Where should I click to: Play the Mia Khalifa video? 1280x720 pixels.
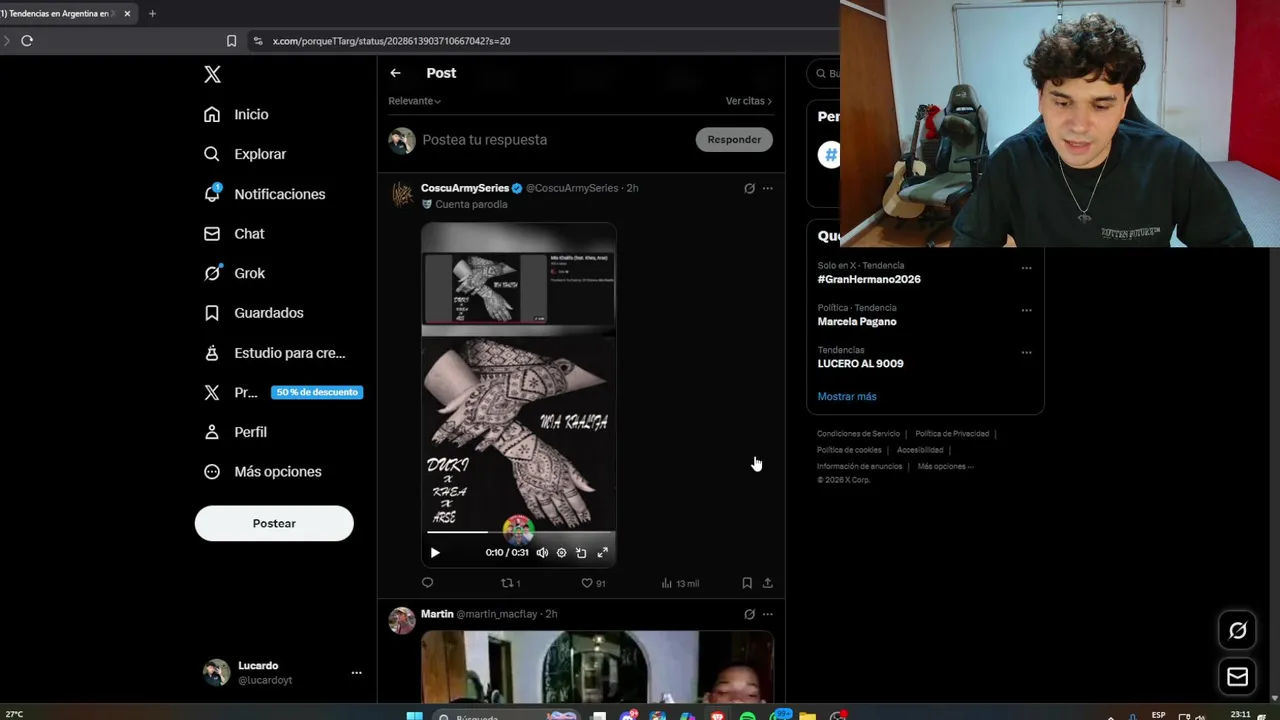pos(435,553)
